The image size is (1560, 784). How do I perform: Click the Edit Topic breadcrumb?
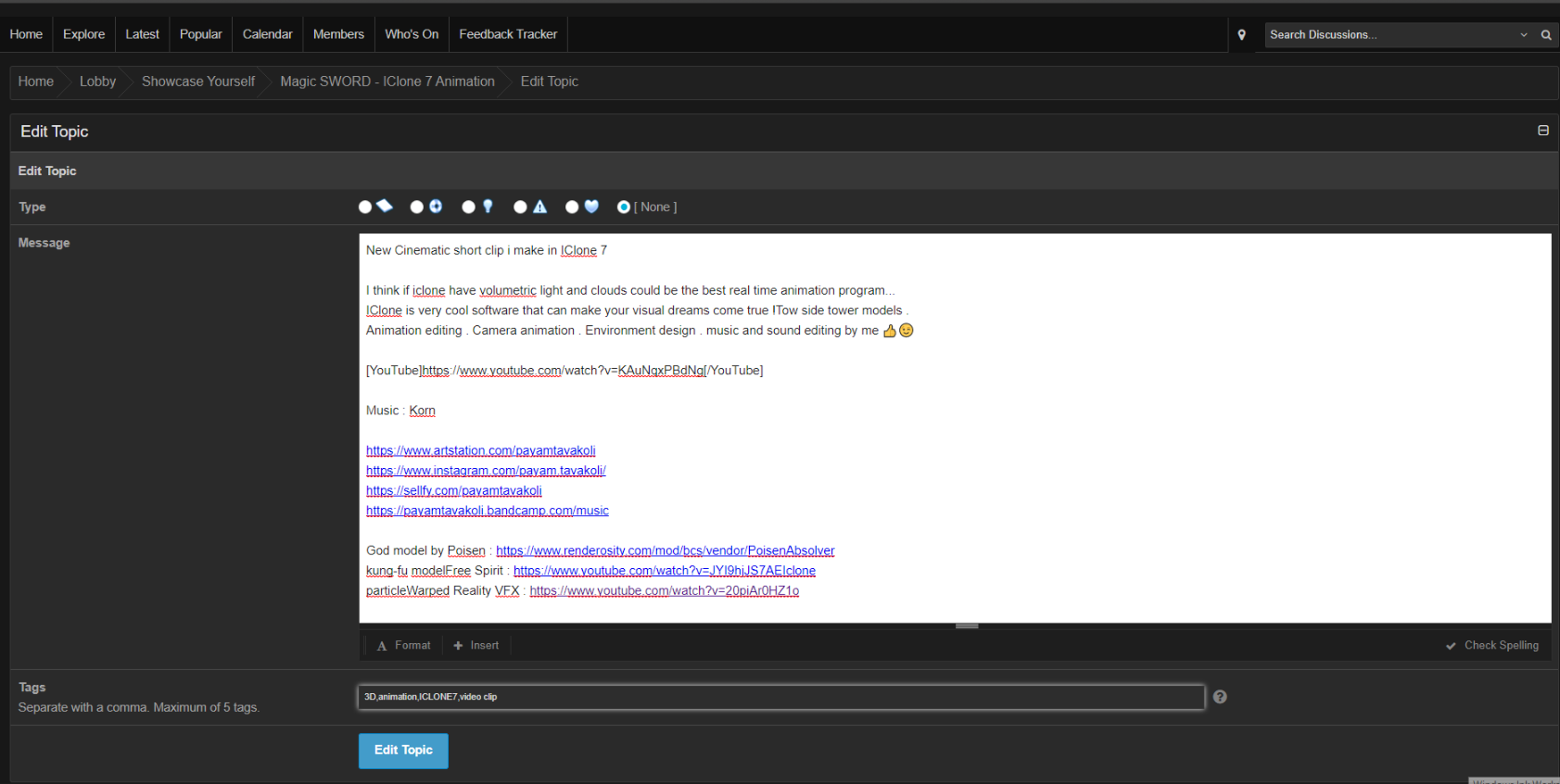549,82
